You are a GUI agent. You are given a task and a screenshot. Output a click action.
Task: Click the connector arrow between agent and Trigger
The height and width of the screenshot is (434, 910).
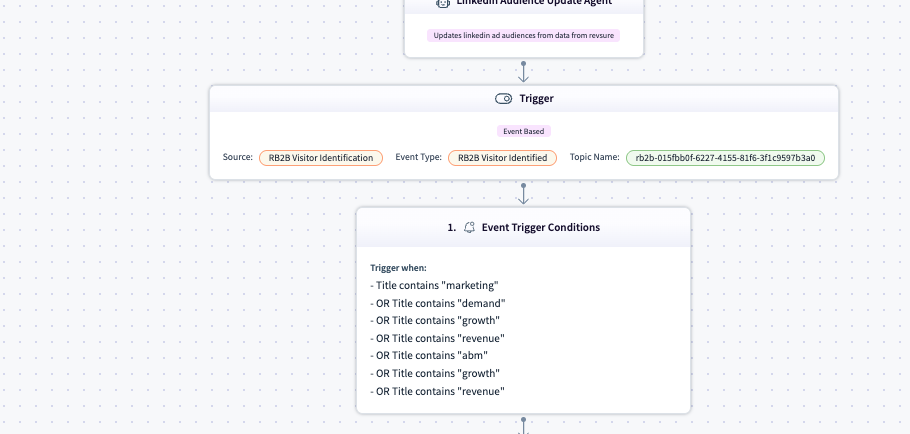[523, 72]
